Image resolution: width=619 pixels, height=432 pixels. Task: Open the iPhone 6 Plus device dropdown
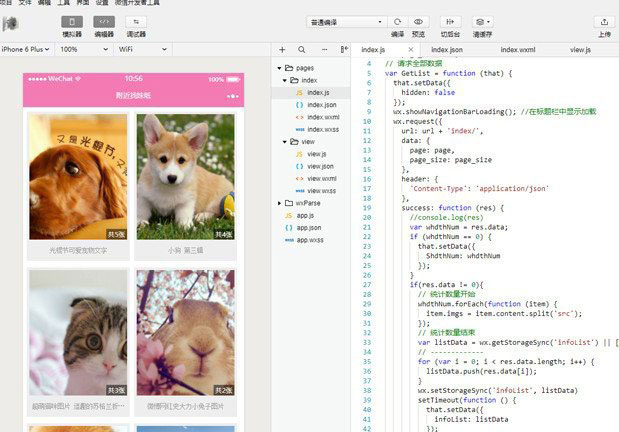(x=25, y=48)
